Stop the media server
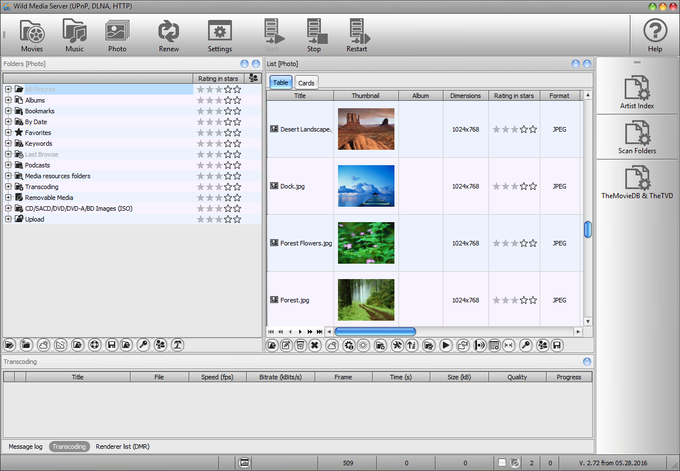The width and height of the screenshot is (680, 471). click(314, 35)
